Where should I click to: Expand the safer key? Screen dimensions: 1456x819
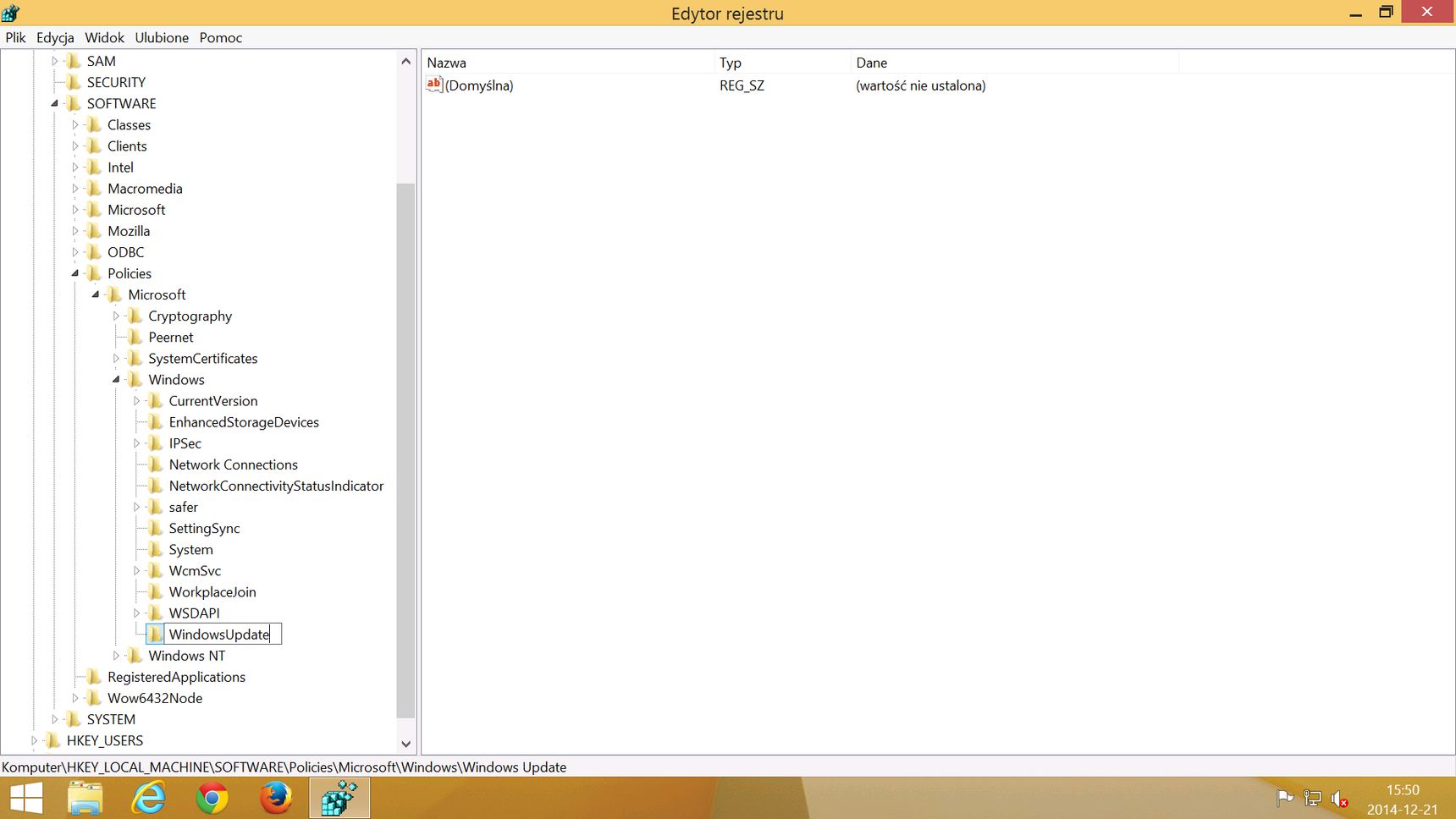tap(136, 507)
